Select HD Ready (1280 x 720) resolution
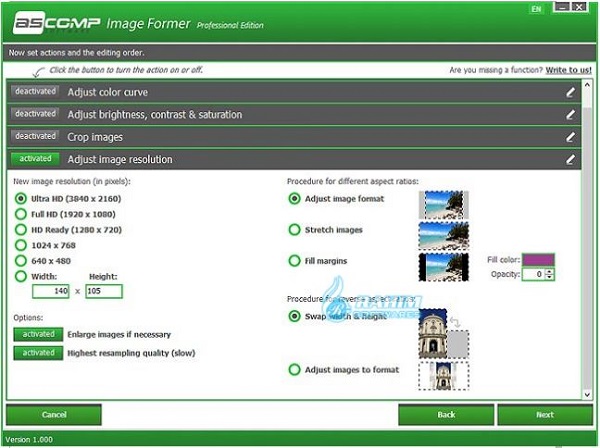This screenshot has height=448, width=600. tap(21, 230)
